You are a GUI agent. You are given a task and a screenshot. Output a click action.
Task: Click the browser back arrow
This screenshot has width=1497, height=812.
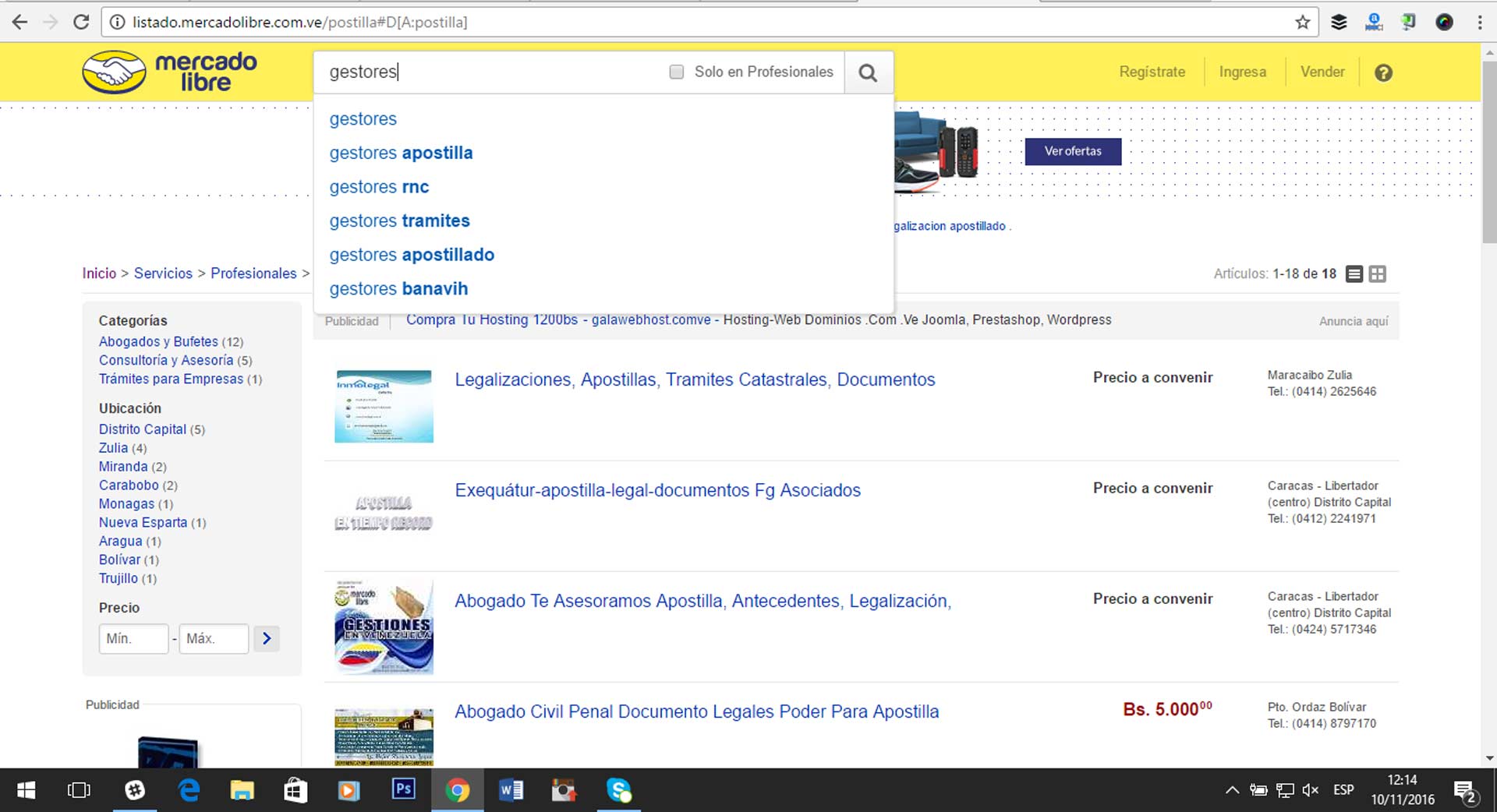click(x=19, y=22)
